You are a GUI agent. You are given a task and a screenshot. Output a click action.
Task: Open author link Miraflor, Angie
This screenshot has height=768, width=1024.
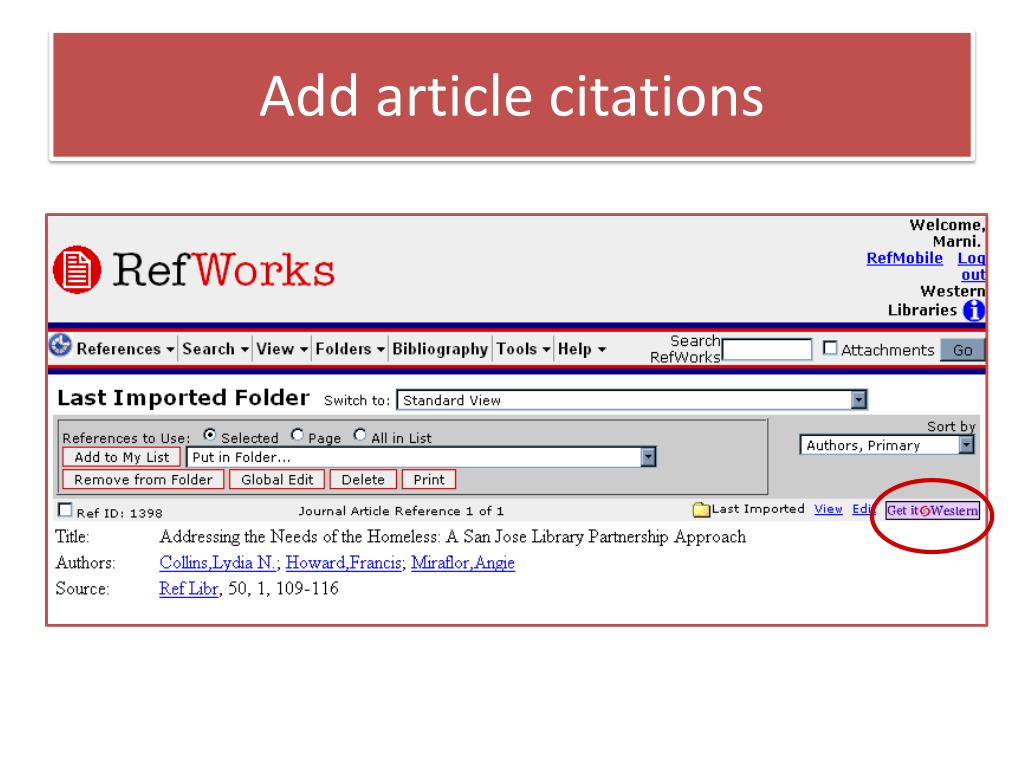click(x=462, y=562)
